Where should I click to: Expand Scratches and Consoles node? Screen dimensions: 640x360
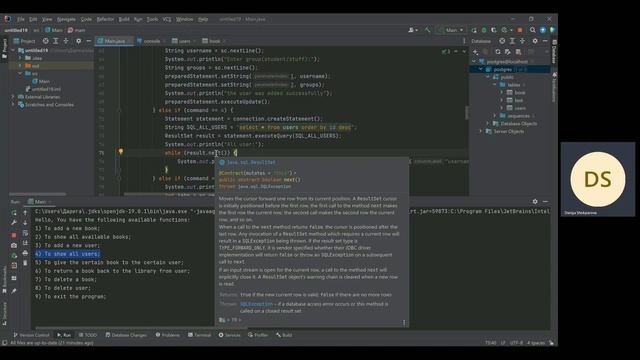point(13,104)
